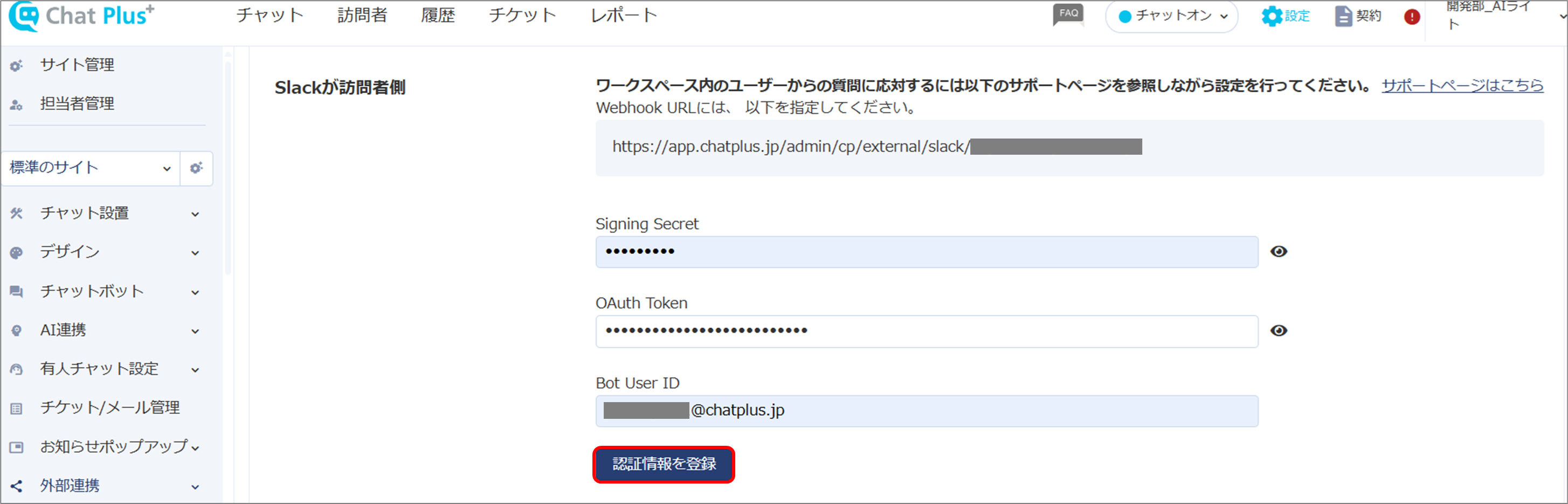This screenshot has height=504, width=1568.
Task: Go to the 訪問者 tab
Action: coord(362,15)
